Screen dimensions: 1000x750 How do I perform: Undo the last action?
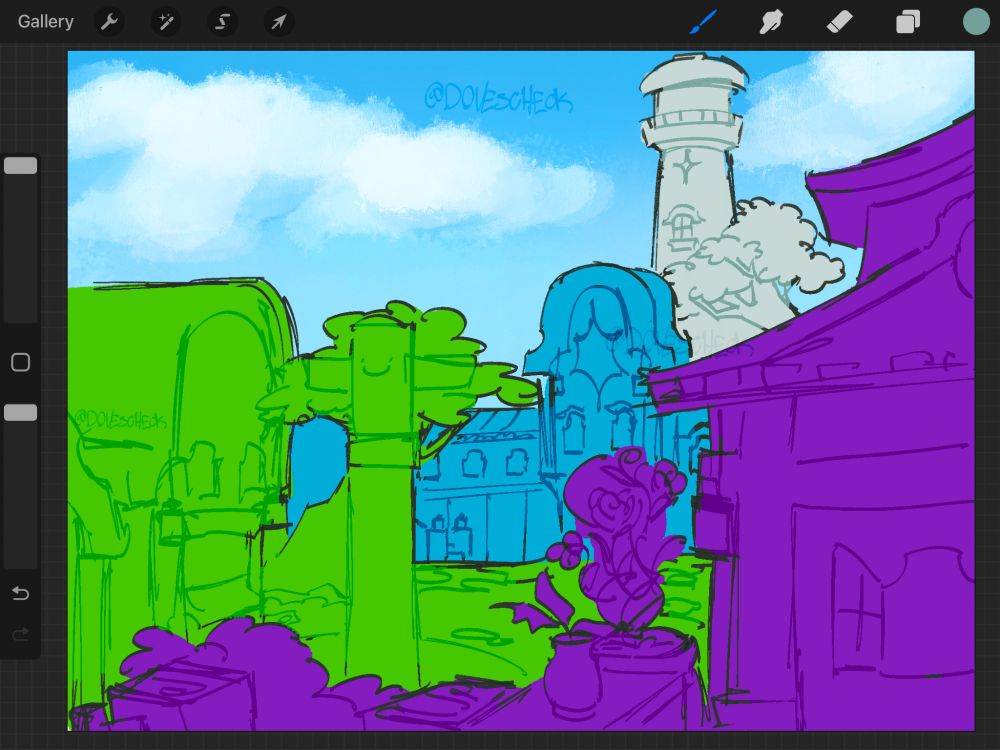click(20, 594)
